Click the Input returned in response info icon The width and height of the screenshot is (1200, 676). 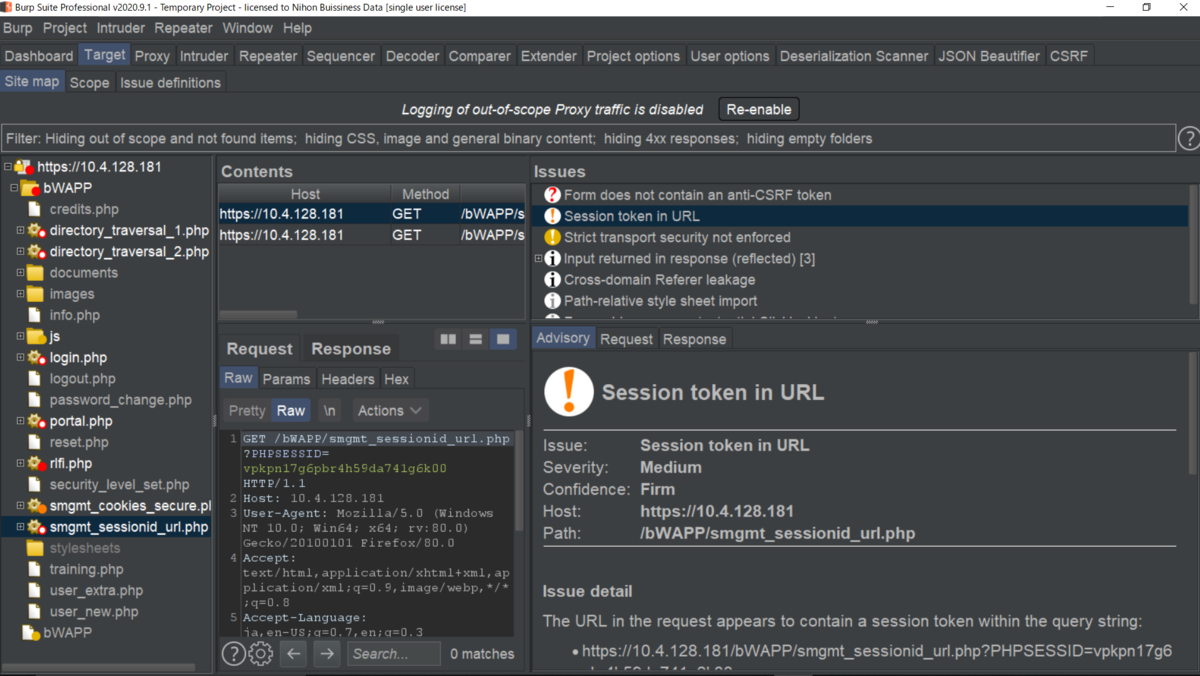coord(552,259)
